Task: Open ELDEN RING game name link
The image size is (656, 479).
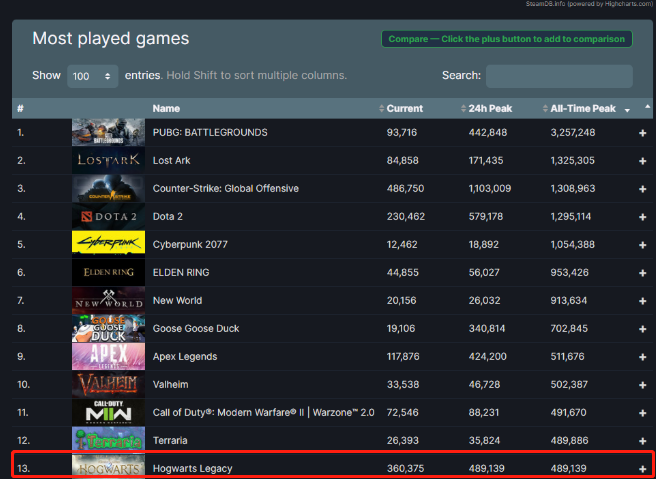Action: 181,272
